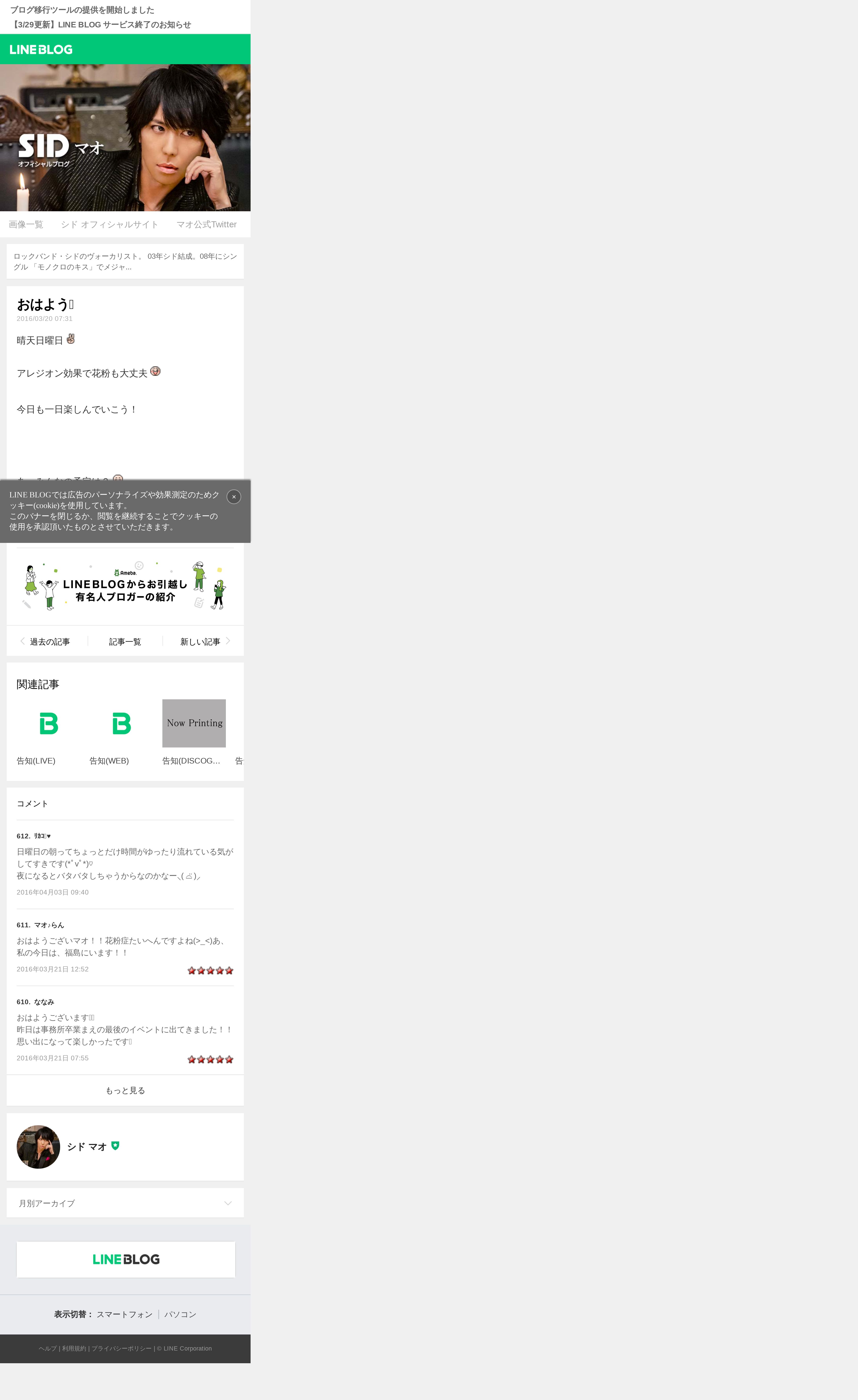The image size is (858, 1400).
Task: Click the LINE BLOG logo in green header
Action: tap(41, 49)
